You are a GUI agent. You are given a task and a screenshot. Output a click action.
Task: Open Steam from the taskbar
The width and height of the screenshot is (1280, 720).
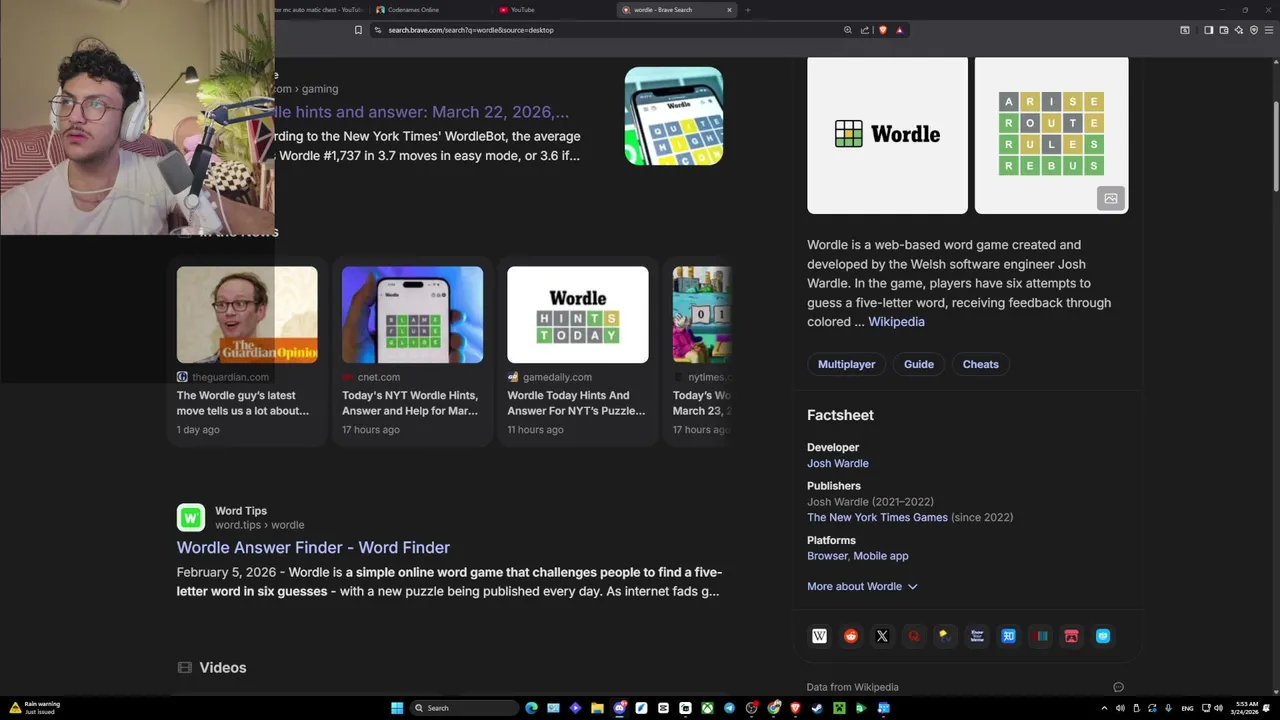(817, 708)
